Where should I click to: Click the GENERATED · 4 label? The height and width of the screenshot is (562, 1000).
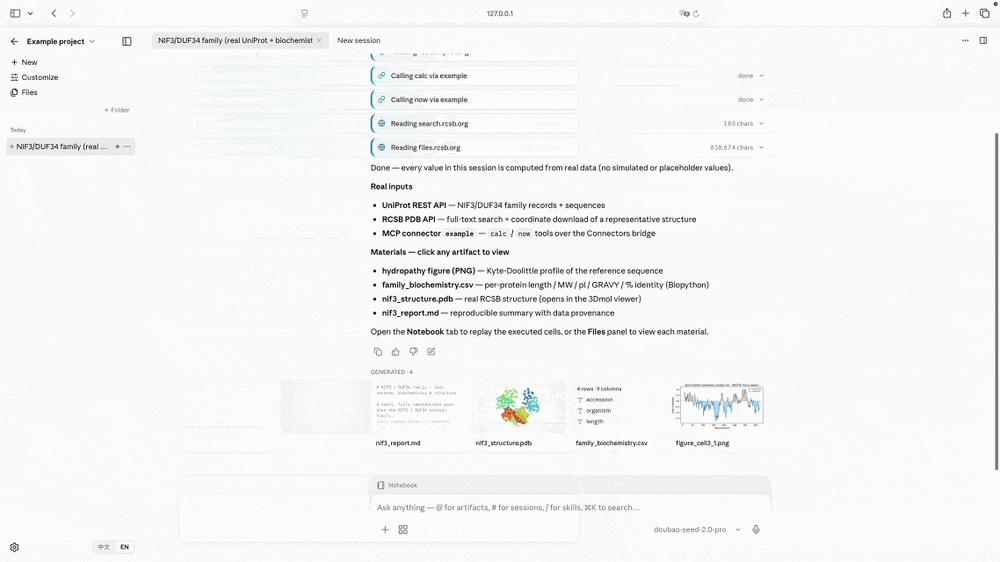392,372
